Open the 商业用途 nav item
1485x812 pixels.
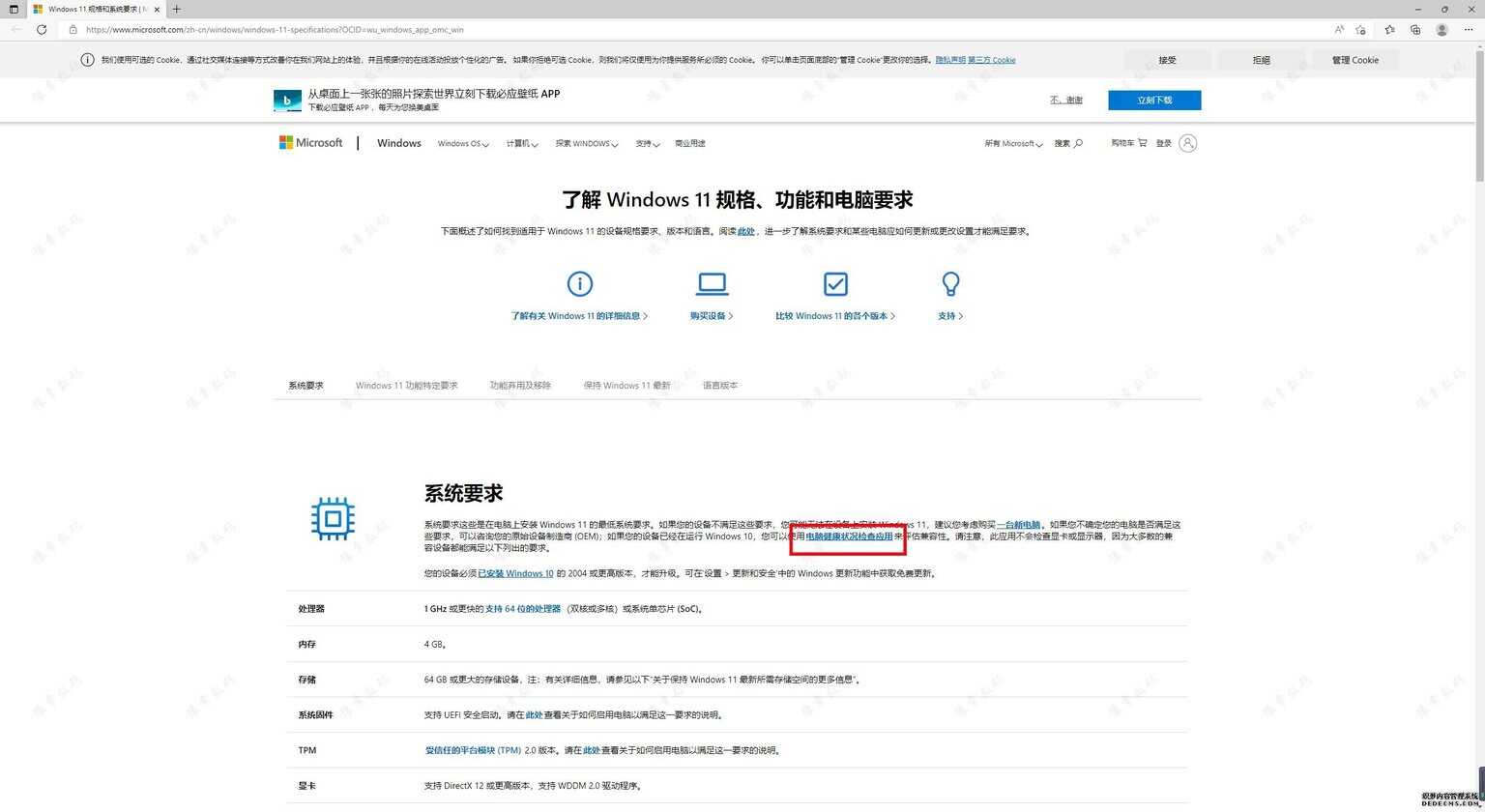click(690, 143)
